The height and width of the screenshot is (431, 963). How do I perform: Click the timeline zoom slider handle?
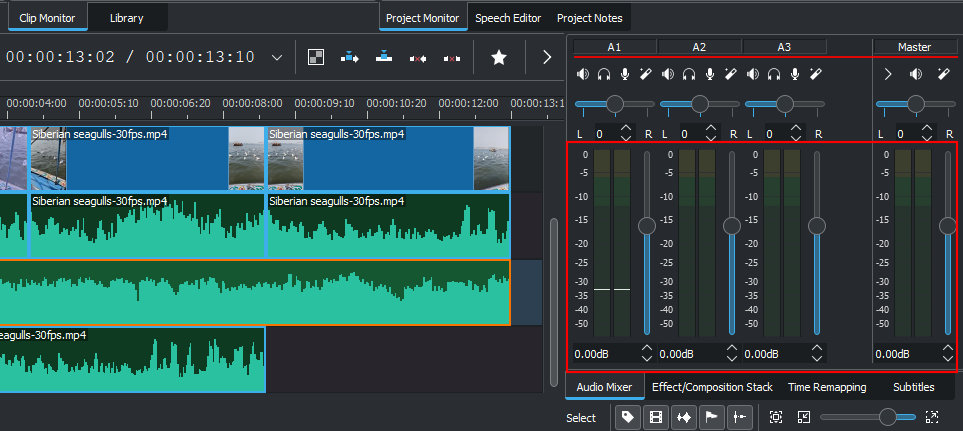pos(886,417)
